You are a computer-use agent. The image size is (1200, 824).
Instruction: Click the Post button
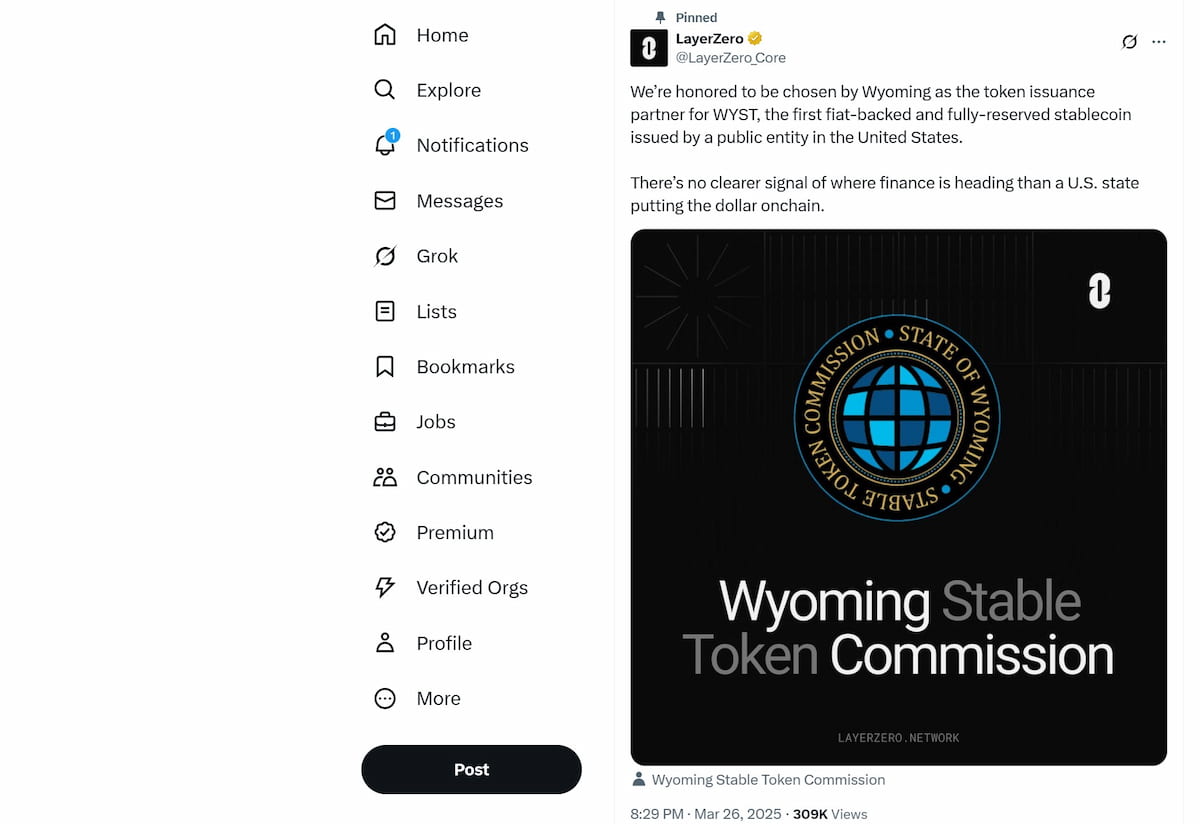(x=471, y=769)
